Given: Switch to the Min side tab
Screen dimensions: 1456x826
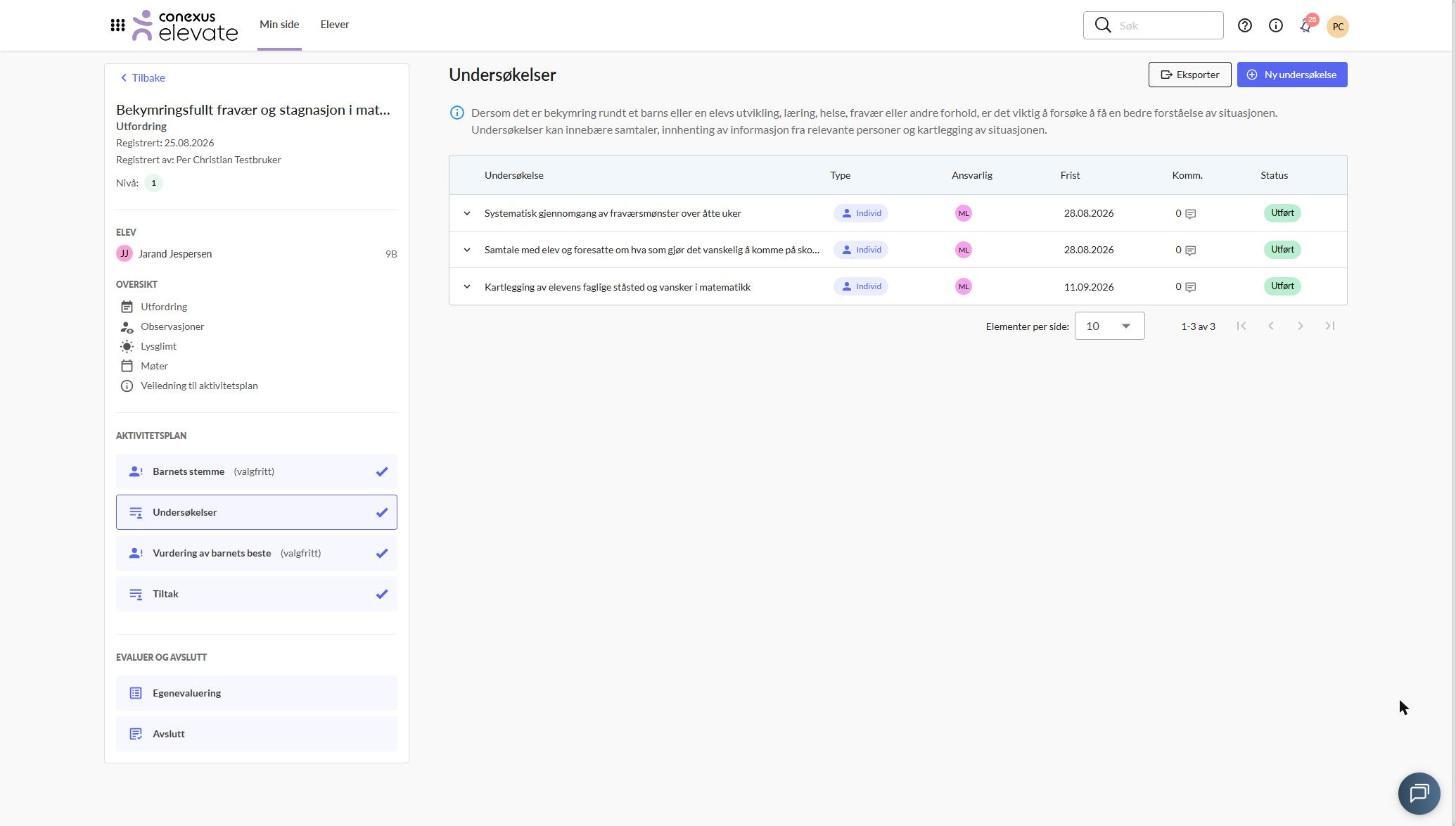Looking at the screenshot, I should [279, 25].
